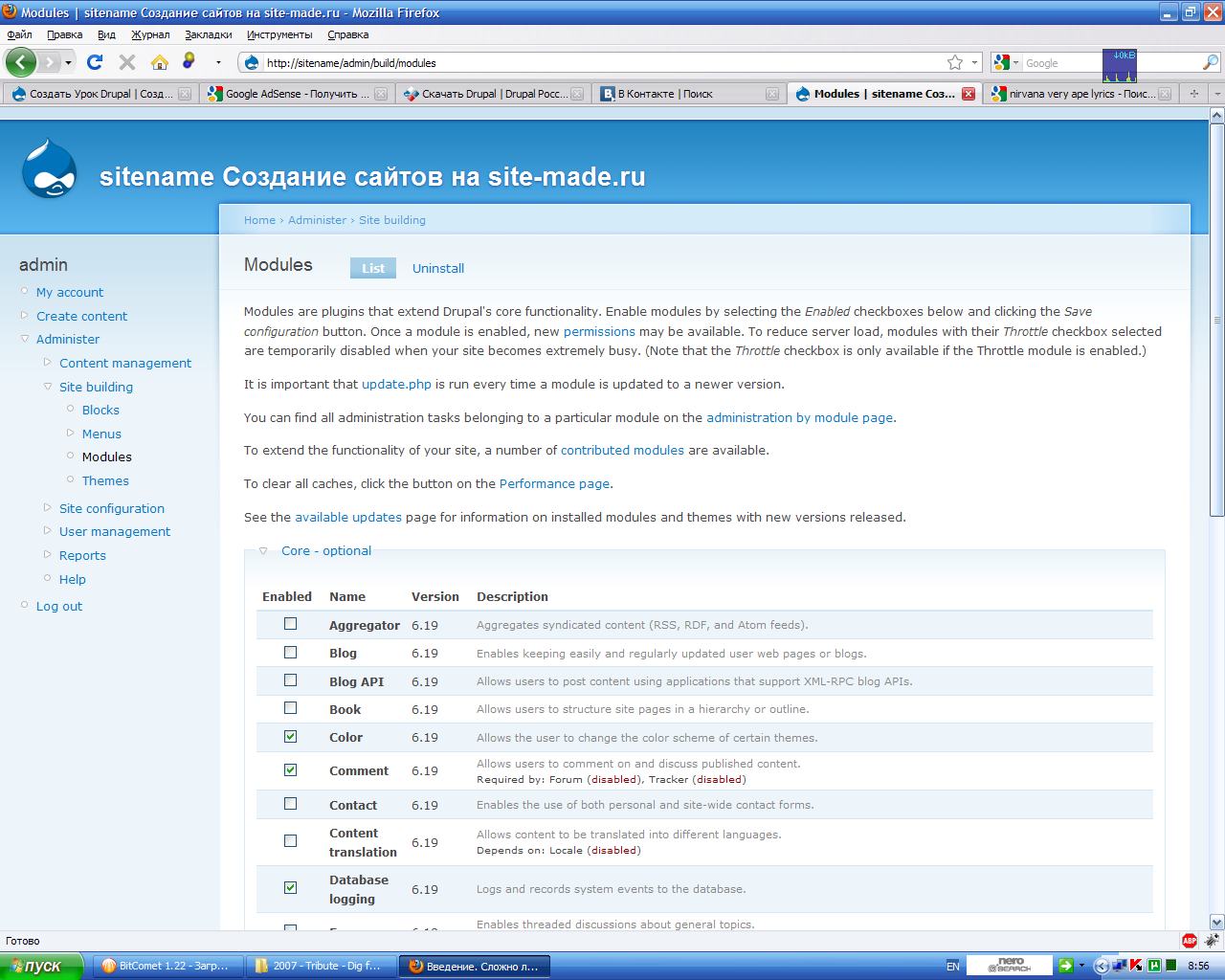
Task: Uncheck the Color module checkbox
Action: tap(290, 737)
